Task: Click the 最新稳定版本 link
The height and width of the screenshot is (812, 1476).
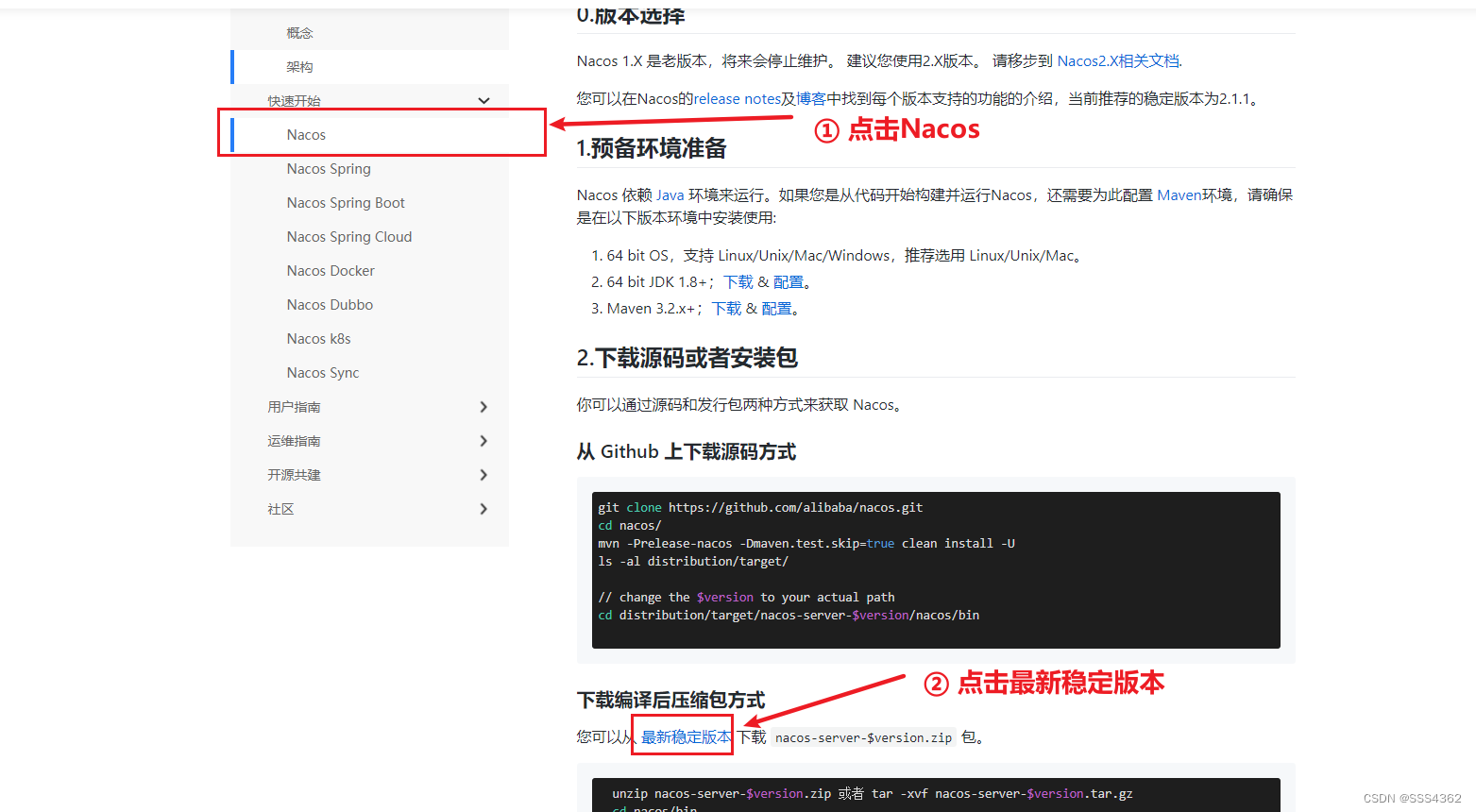Action: point(687,737)
